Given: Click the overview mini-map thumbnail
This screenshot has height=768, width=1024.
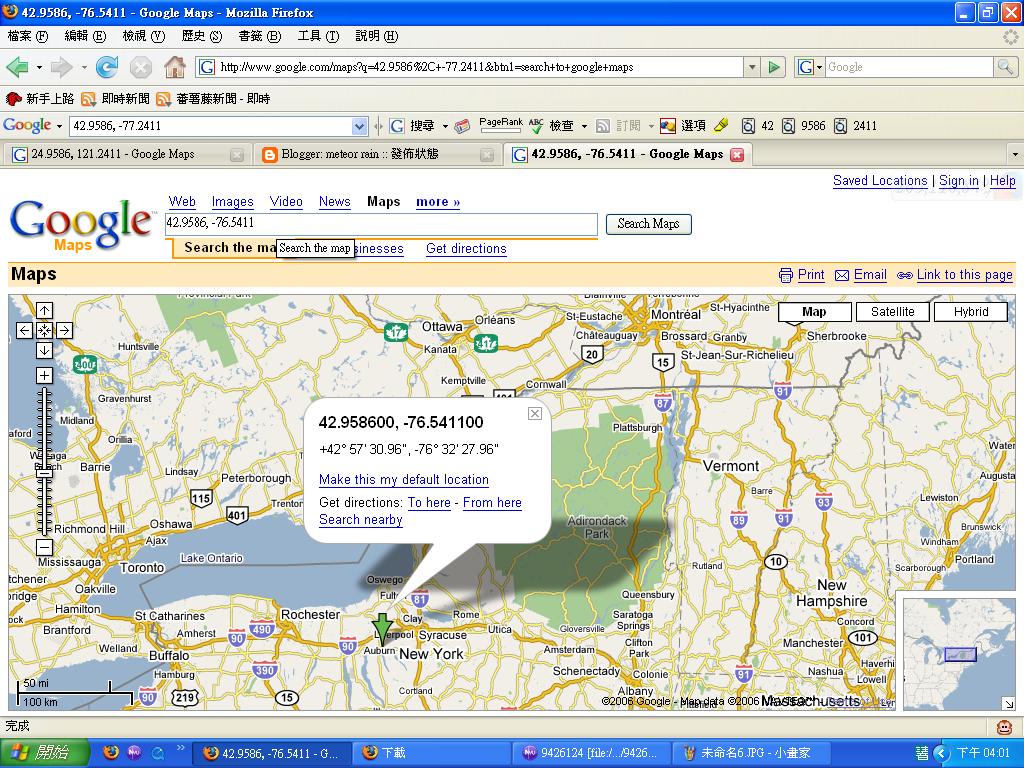Looking at the screenshot, I should pos(959,654).
